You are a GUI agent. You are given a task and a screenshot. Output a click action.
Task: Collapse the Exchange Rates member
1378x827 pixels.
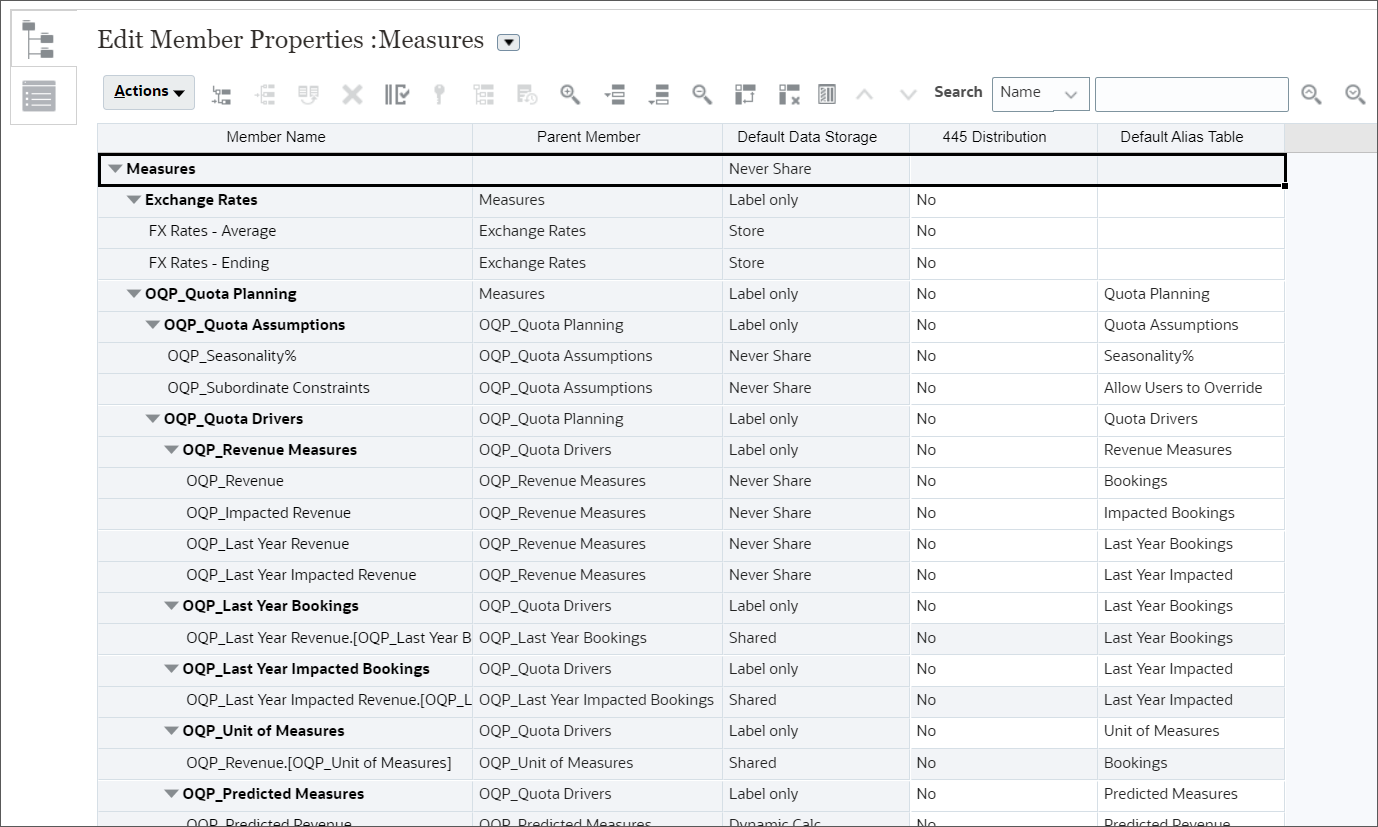point(134,199)
